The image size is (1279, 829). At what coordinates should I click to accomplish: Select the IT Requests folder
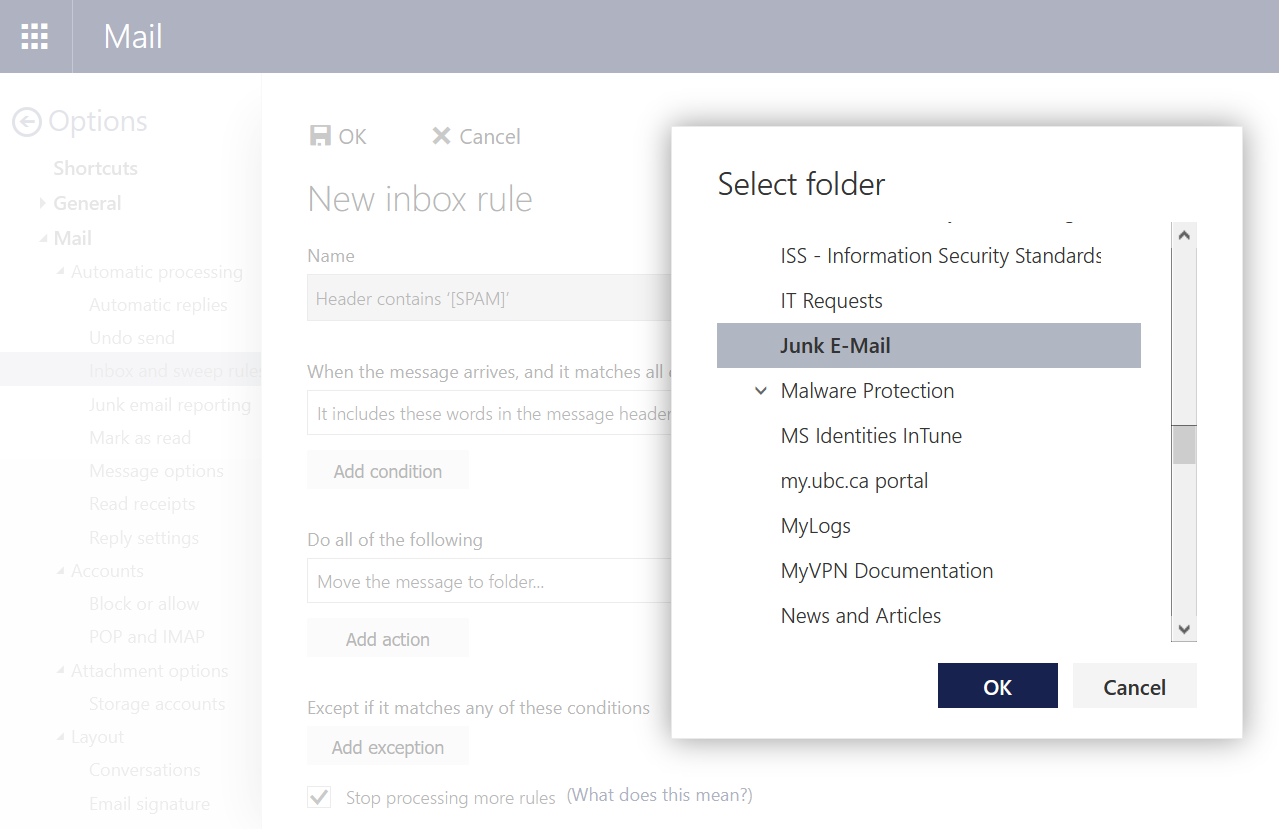click(831, 301)
